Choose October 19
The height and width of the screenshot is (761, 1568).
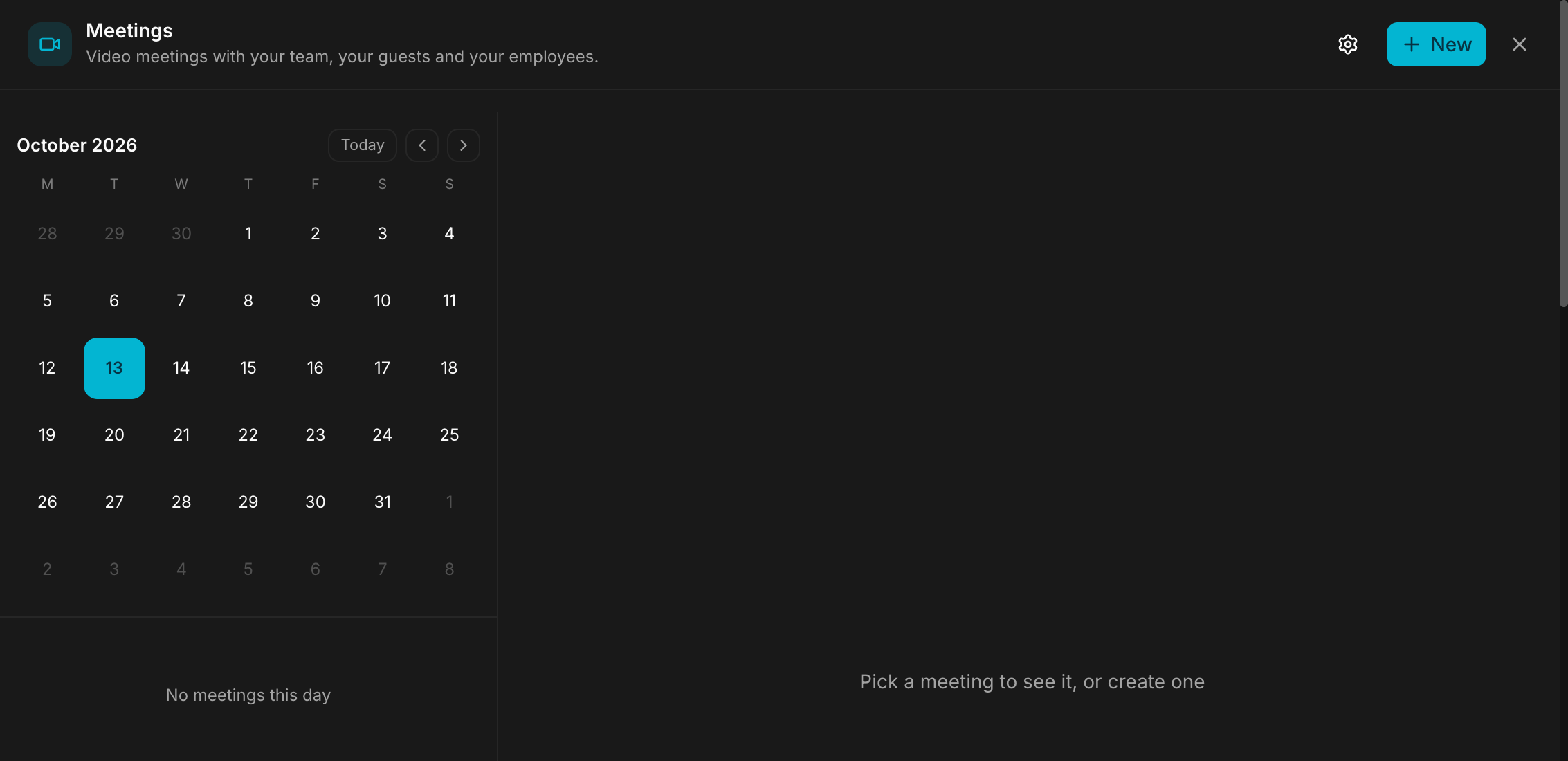[47, 435]
